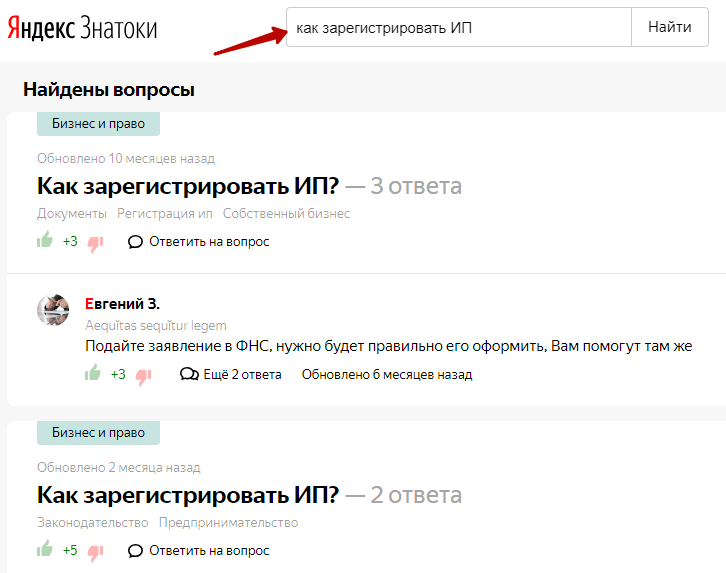Dislike the second ИП question
Screen dimensions: 726x573
pyautogui.click(x=95, y=551)
